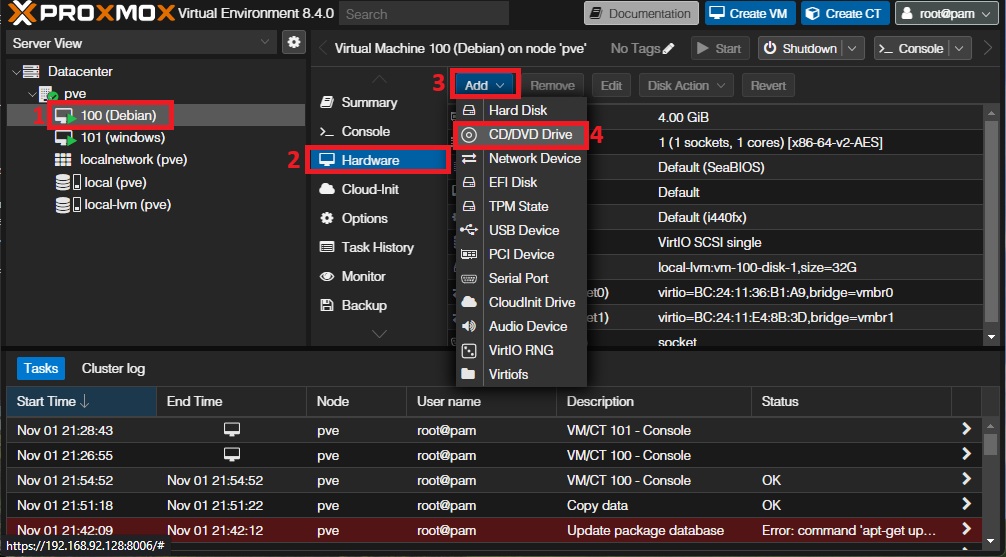The height and width of the screenshot is (557, 1006).
Task: Open the root@pam user menu
Action: 946,13
